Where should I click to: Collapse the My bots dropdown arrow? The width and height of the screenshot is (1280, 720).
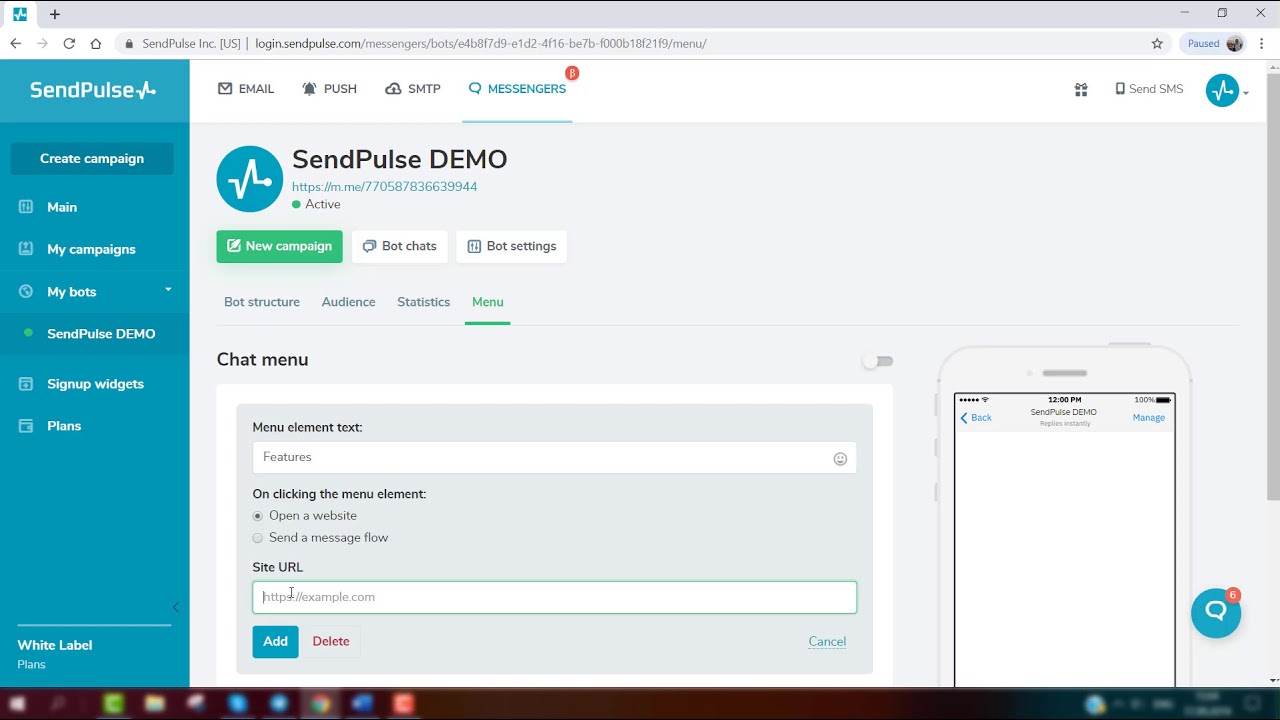(168, 290)
